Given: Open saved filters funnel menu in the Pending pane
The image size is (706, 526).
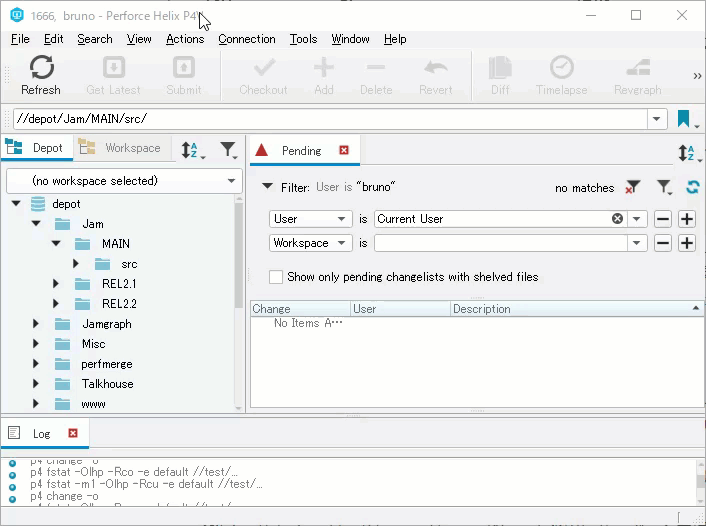Looking at the screenshot, I should (664, 186).
